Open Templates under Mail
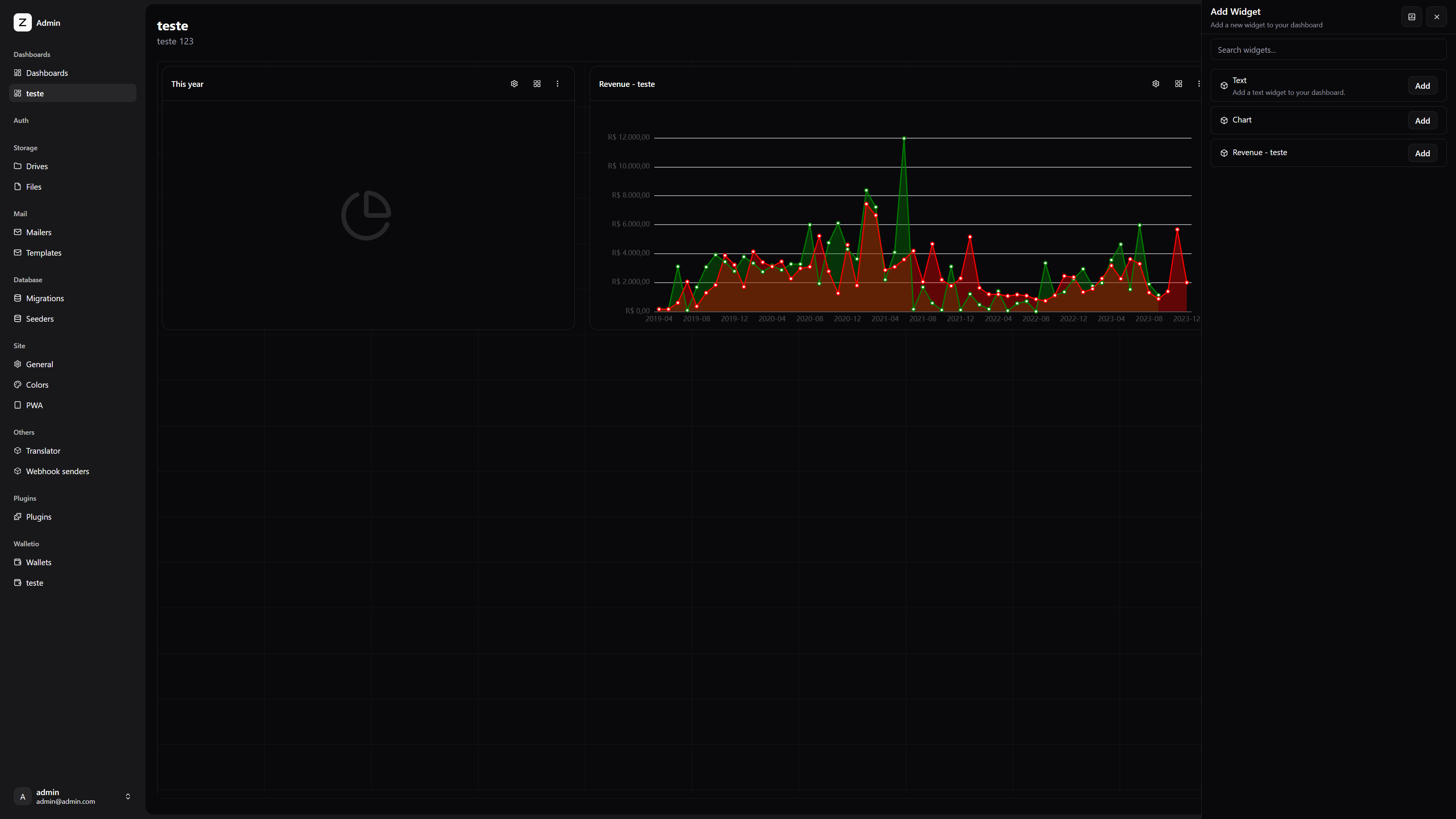 pos(72,253)
